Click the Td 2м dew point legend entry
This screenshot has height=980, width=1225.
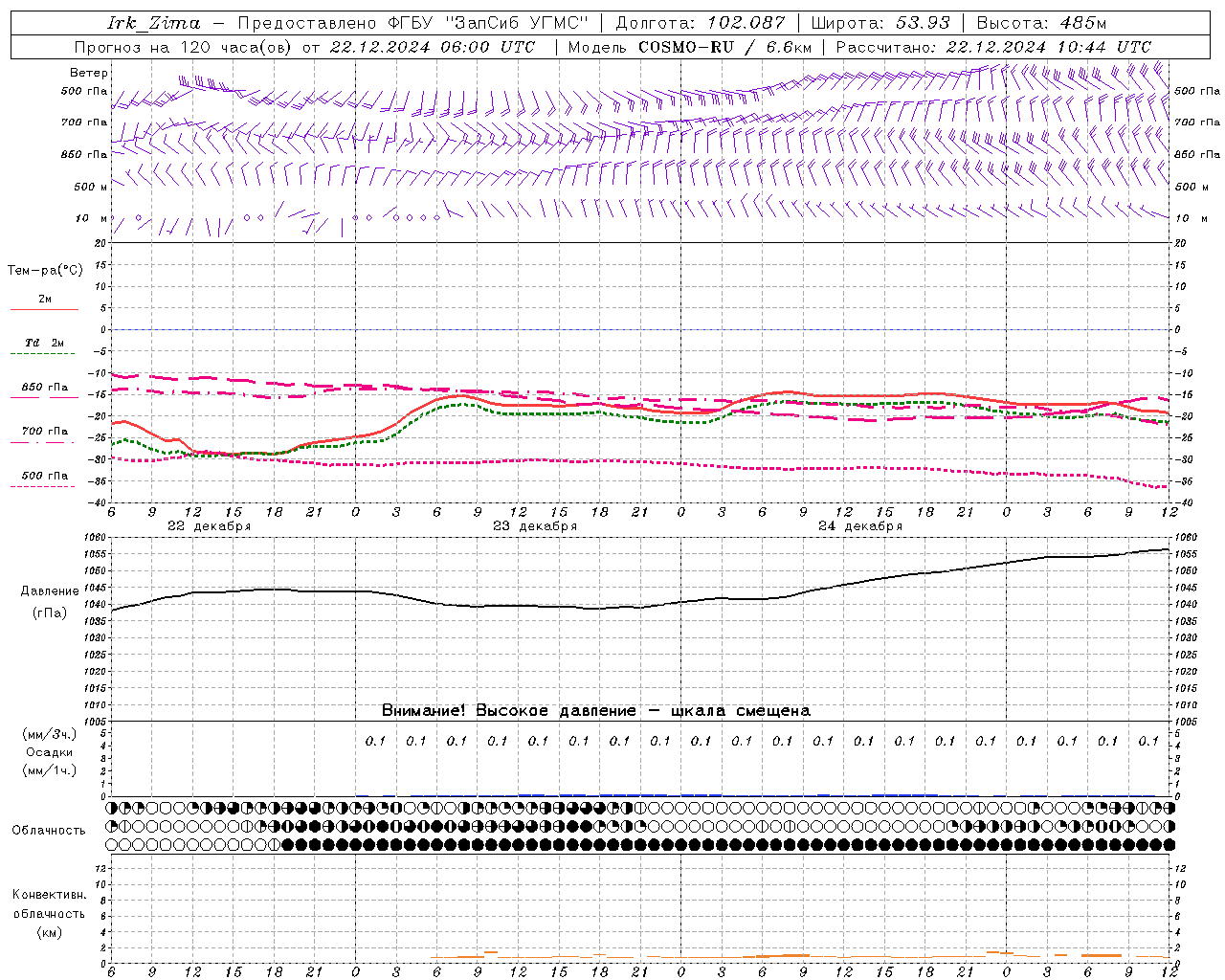pos(44,343)
